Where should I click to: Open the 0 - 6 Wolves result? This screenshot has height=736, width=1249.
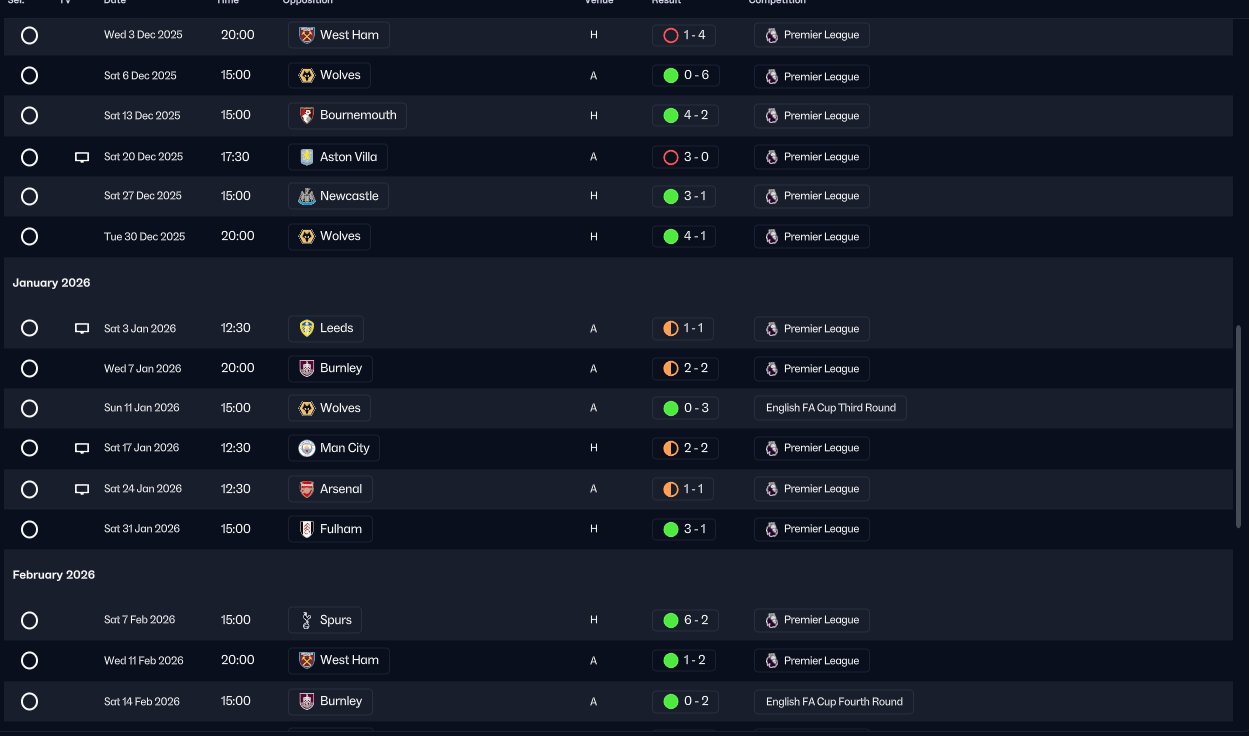point(685,76)
